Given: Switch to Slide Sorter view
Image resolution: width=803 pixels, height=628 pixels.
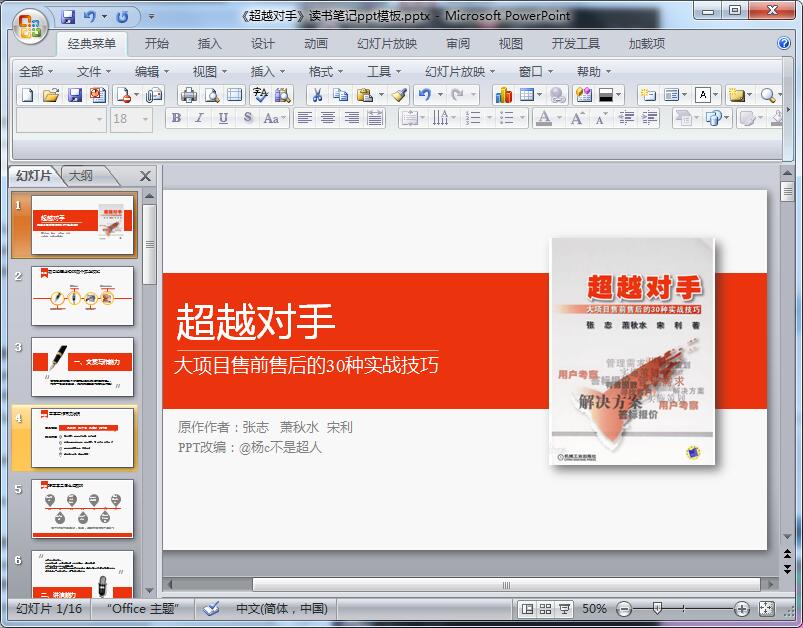Looking at the screenshot, I should 545,609.
